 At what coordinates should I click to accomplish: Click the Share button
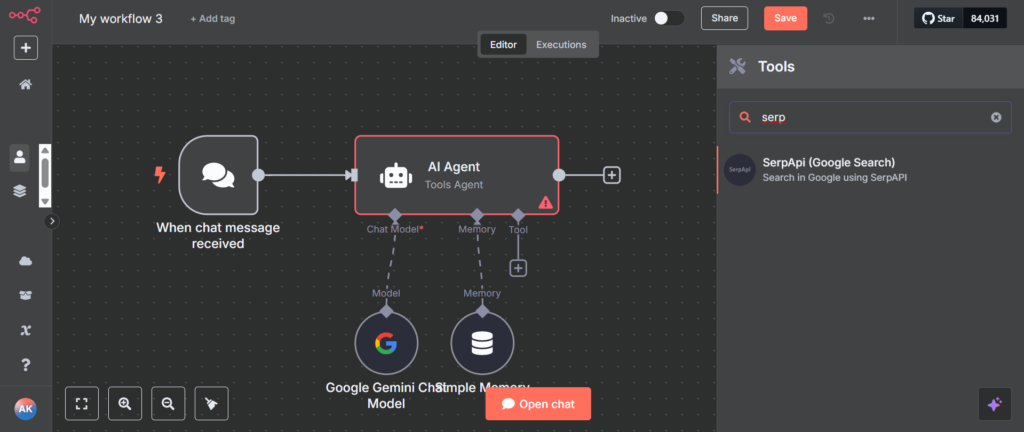tap(724, 18)
